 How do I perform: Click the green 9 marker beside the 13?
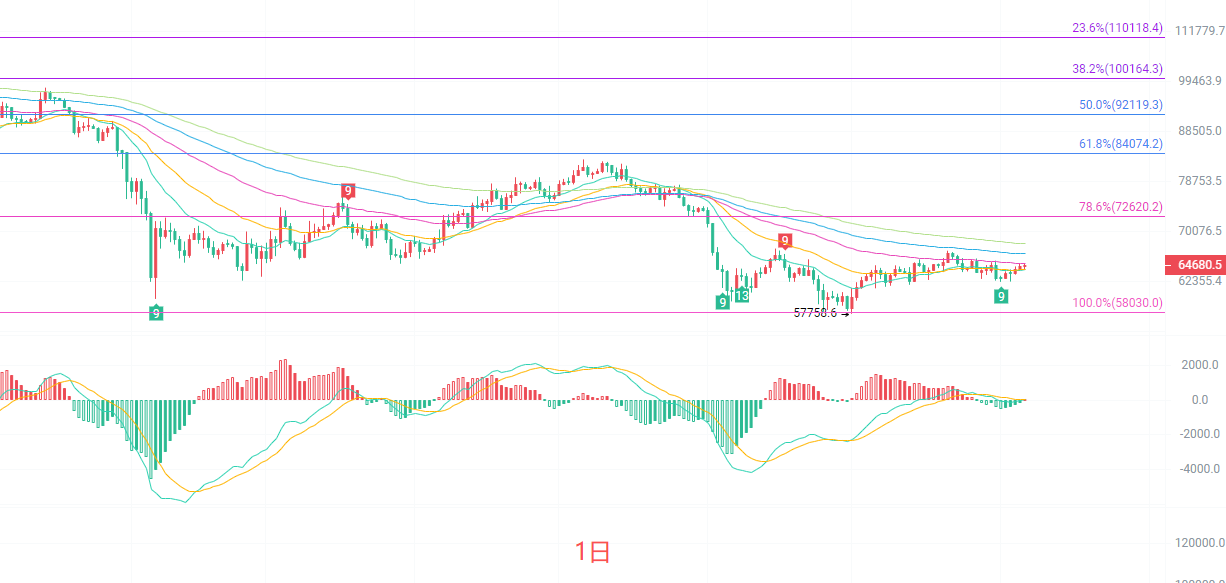click(722, 301)
